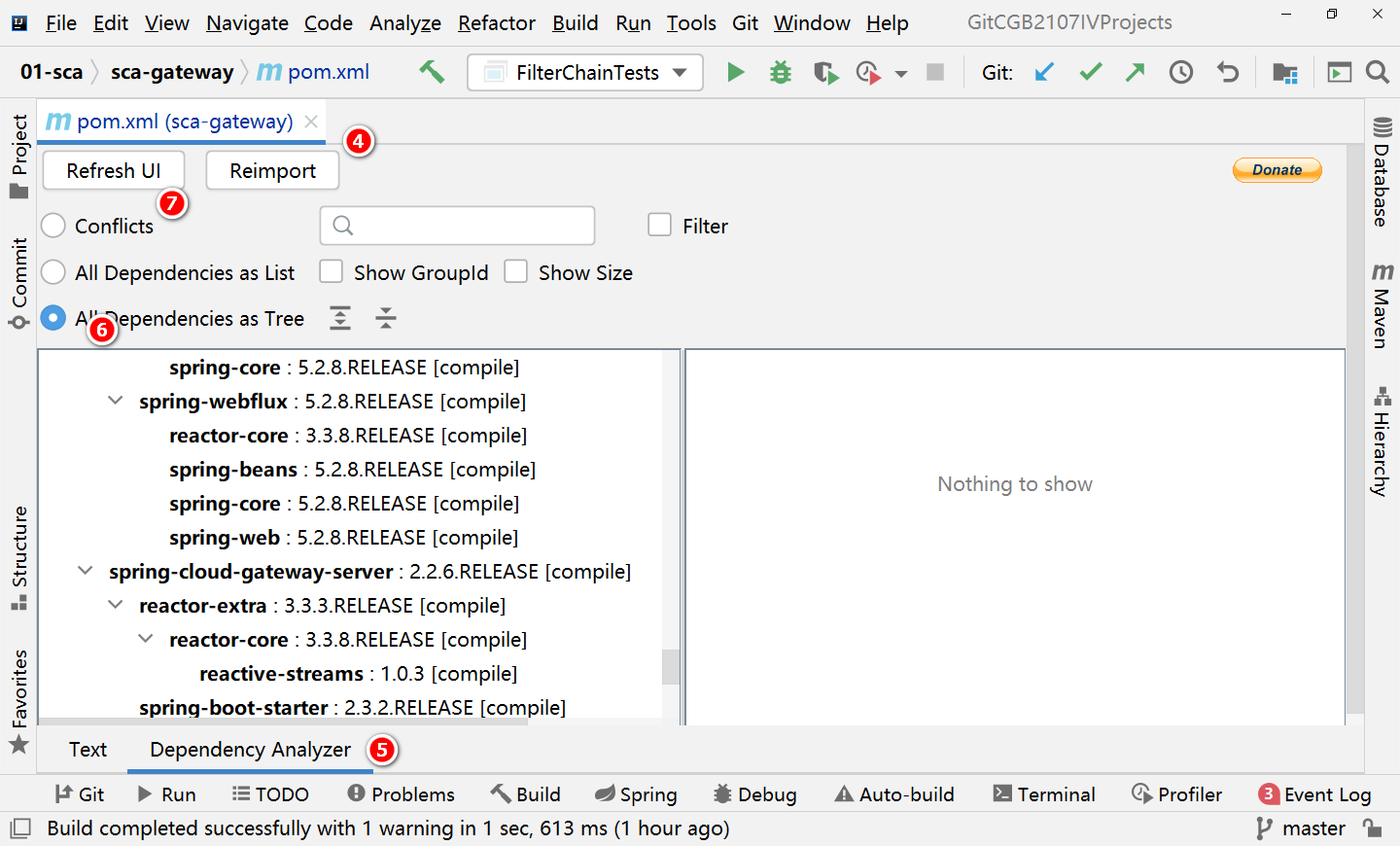Enable the Show Size checkbox
Screen dimensions: 1400x846
(x=516, y=272)
